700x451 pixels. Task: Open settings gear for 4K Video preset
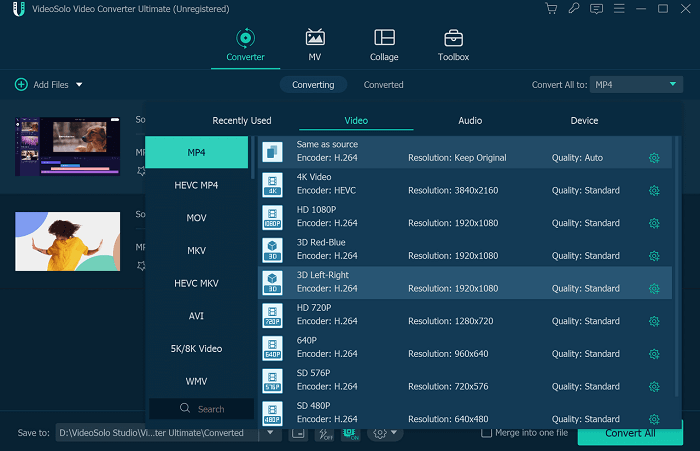coord(654,191)
